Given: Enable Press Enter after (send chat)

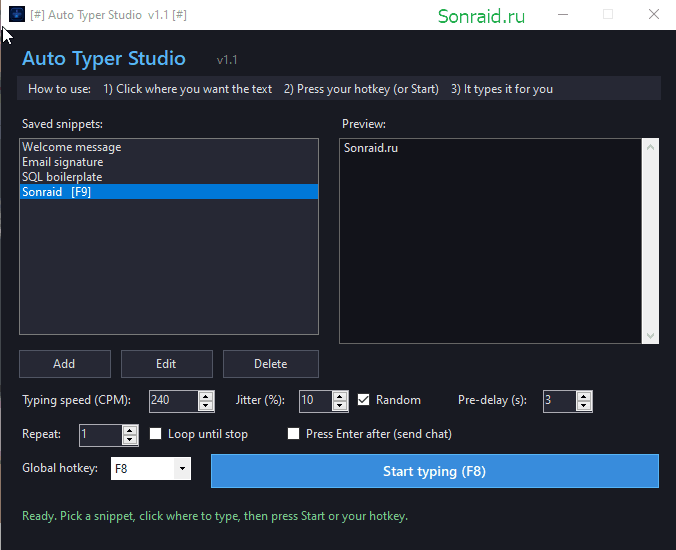Looking at the screenshot, I should pos(294,434).
